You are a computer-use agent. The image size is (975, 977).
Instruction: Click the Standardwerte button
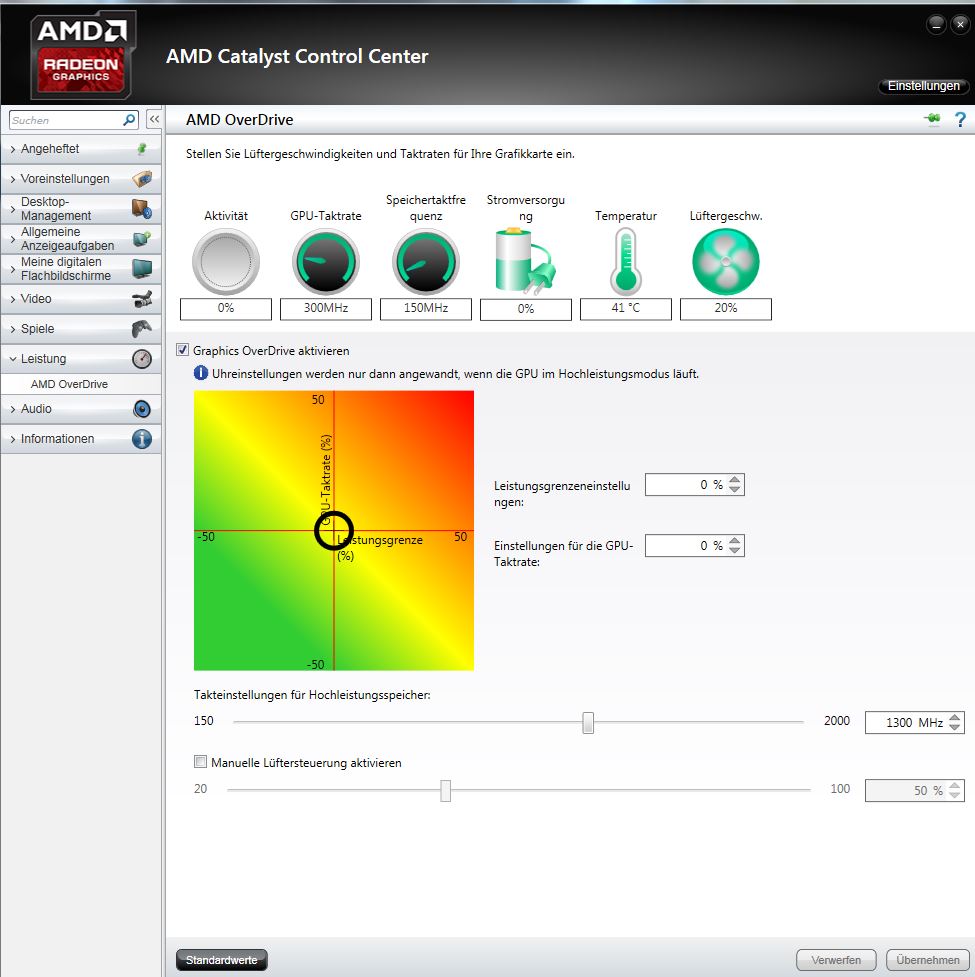(x=222, y=960)
